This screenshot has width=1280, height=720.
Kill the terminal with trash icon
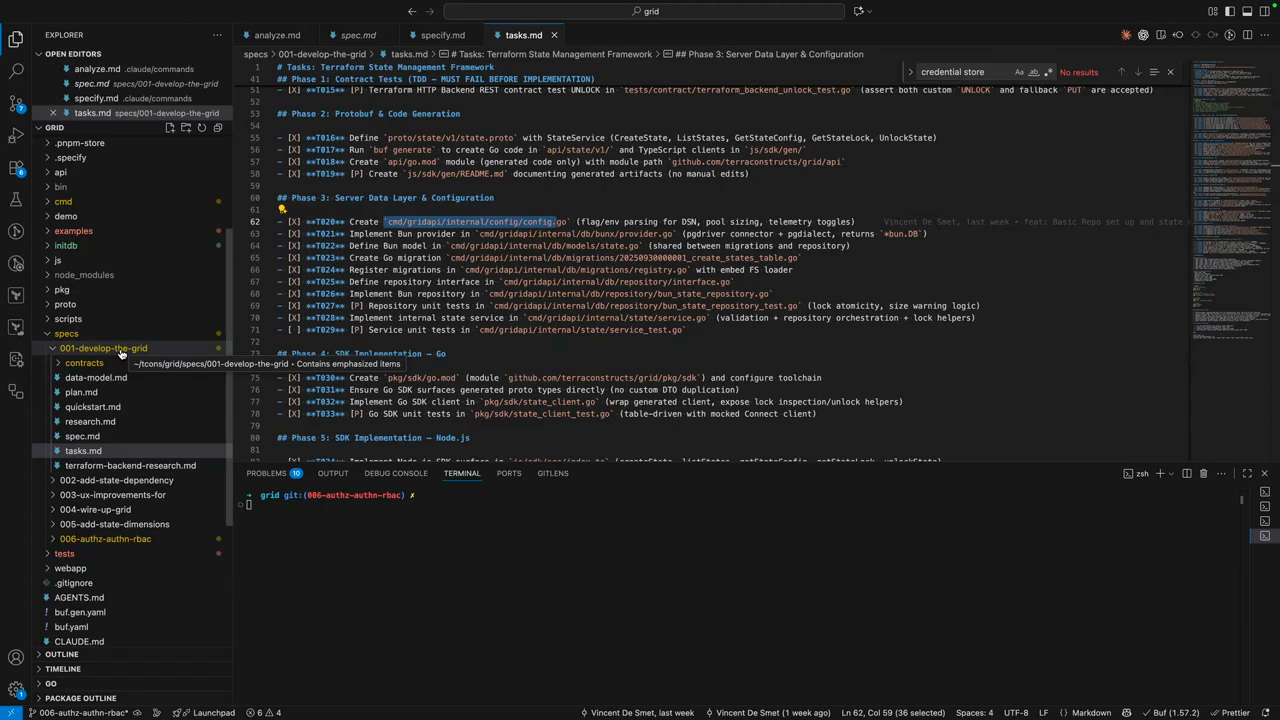pos(1203,474)
